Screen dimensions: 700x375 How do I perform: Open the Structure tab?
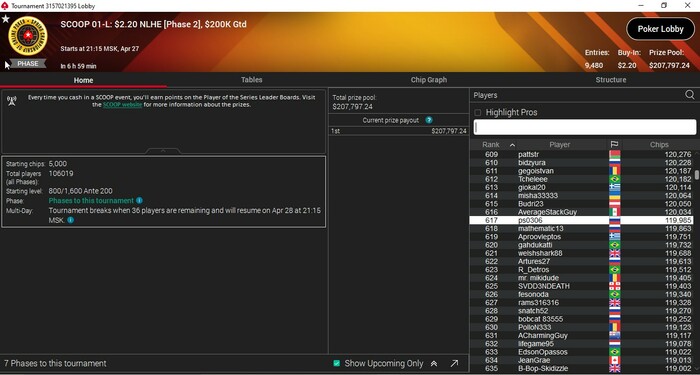[611, 80]
